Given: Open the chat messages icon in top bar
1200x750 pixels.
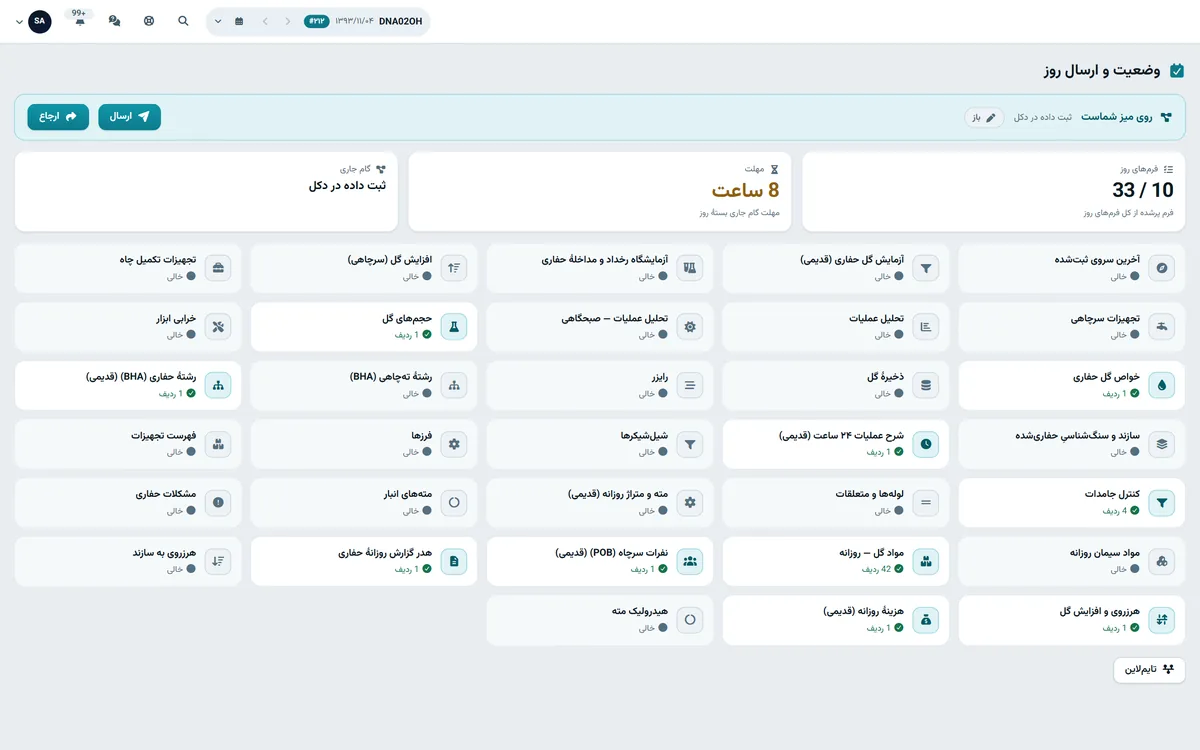Looking at the screenshot, I should coord(114,21).
